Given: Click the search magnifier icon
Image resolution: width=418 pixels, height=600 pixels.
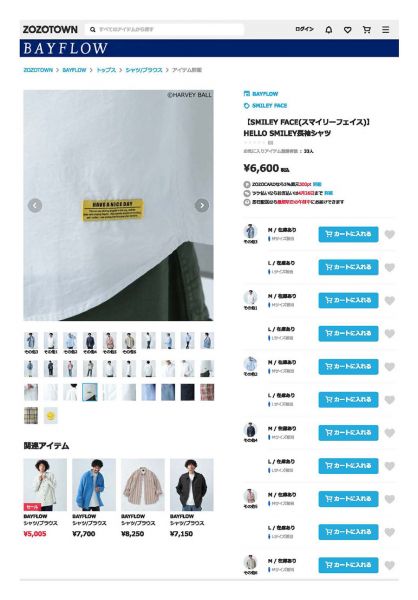Looking at the screenshot, I should coord(93,29).
